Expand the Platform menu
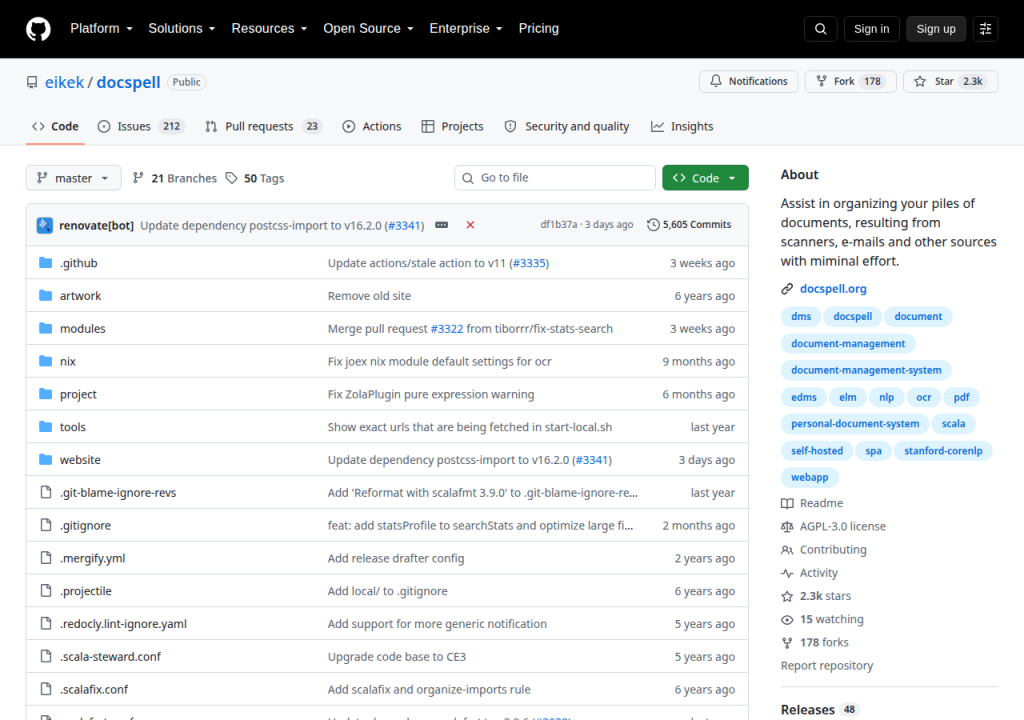Viewport: 1024px width, 720px height. click(101, 29)
